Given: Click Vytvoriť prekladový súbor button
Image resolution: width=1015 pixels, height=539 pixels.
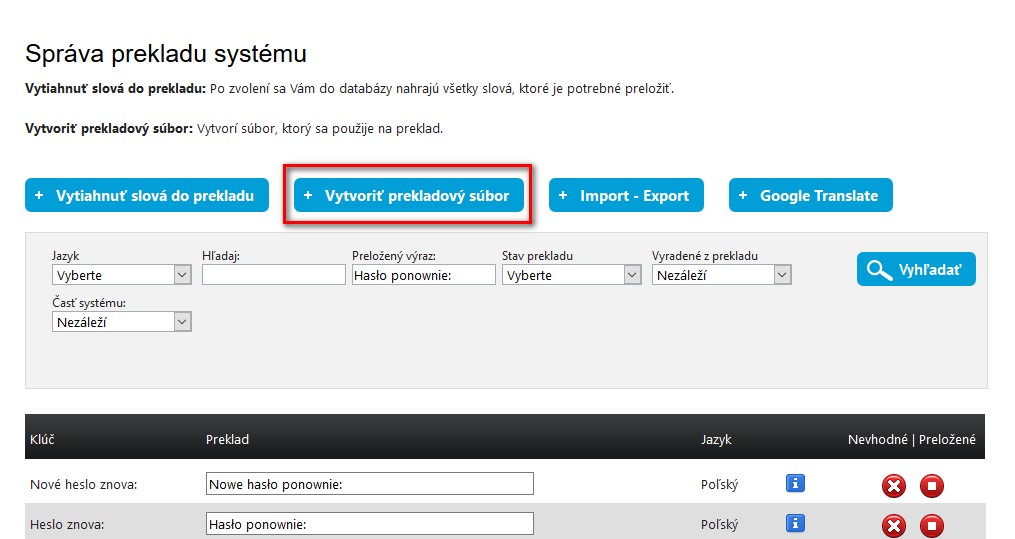Looking at the screenshot, I should (x=408, y=196).
